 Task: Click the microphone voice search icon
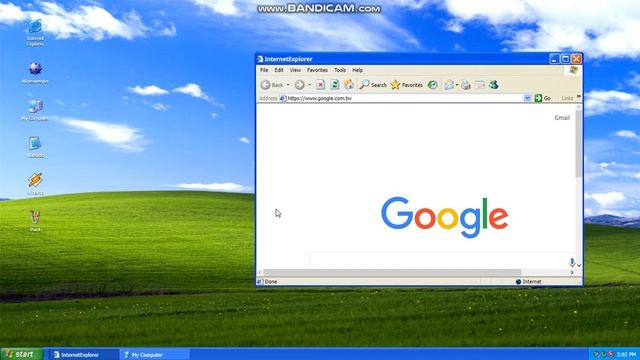point(572,262)
